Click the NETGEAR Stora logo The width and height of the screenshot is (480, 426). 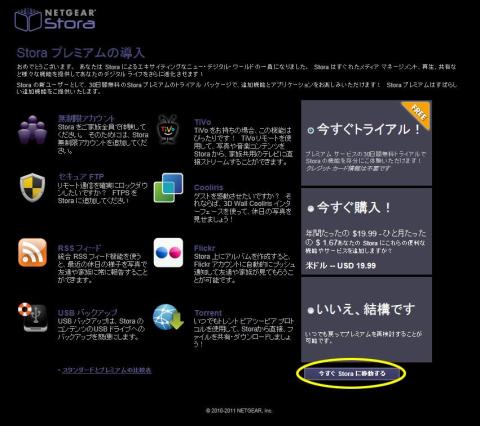click(x=55, y=20)
